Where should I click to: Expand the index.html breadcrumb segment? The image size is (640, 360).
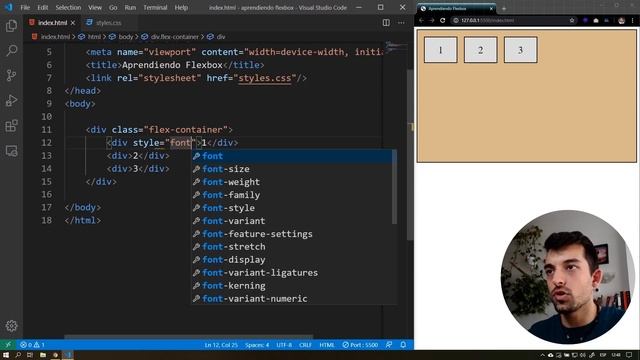(x=55, y=37)
